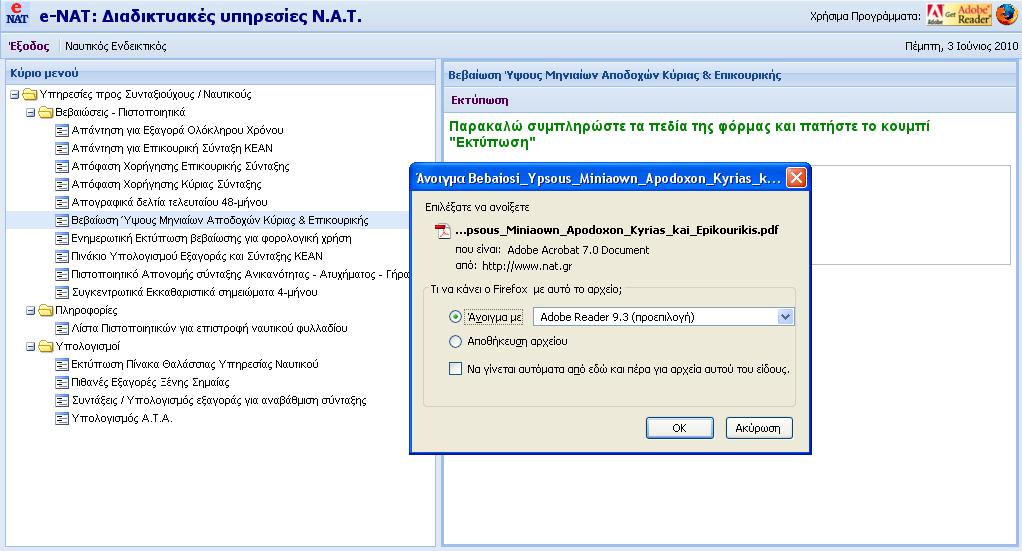Open Πιθανές Εξαγορές Ξένης Σημαίας
Viewport: 1022px width, 551px height.
(x=151, y=383)
